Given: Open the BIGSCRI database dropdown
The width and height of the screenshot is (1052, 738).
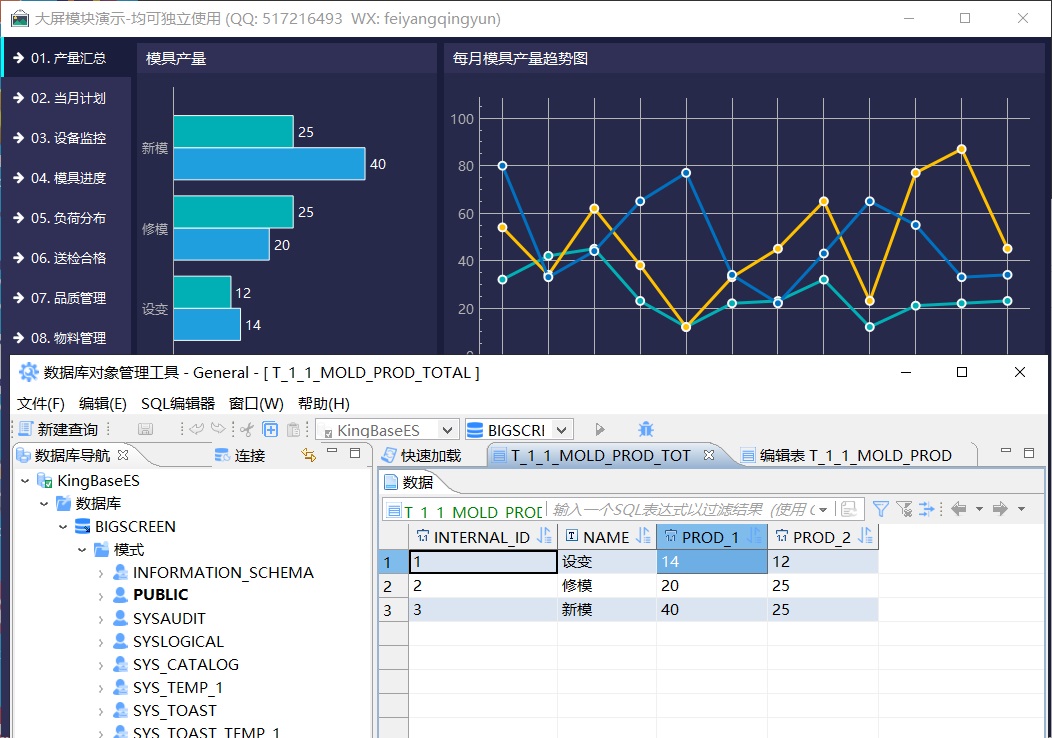Looking at the screenshot, I should (562, 430).
